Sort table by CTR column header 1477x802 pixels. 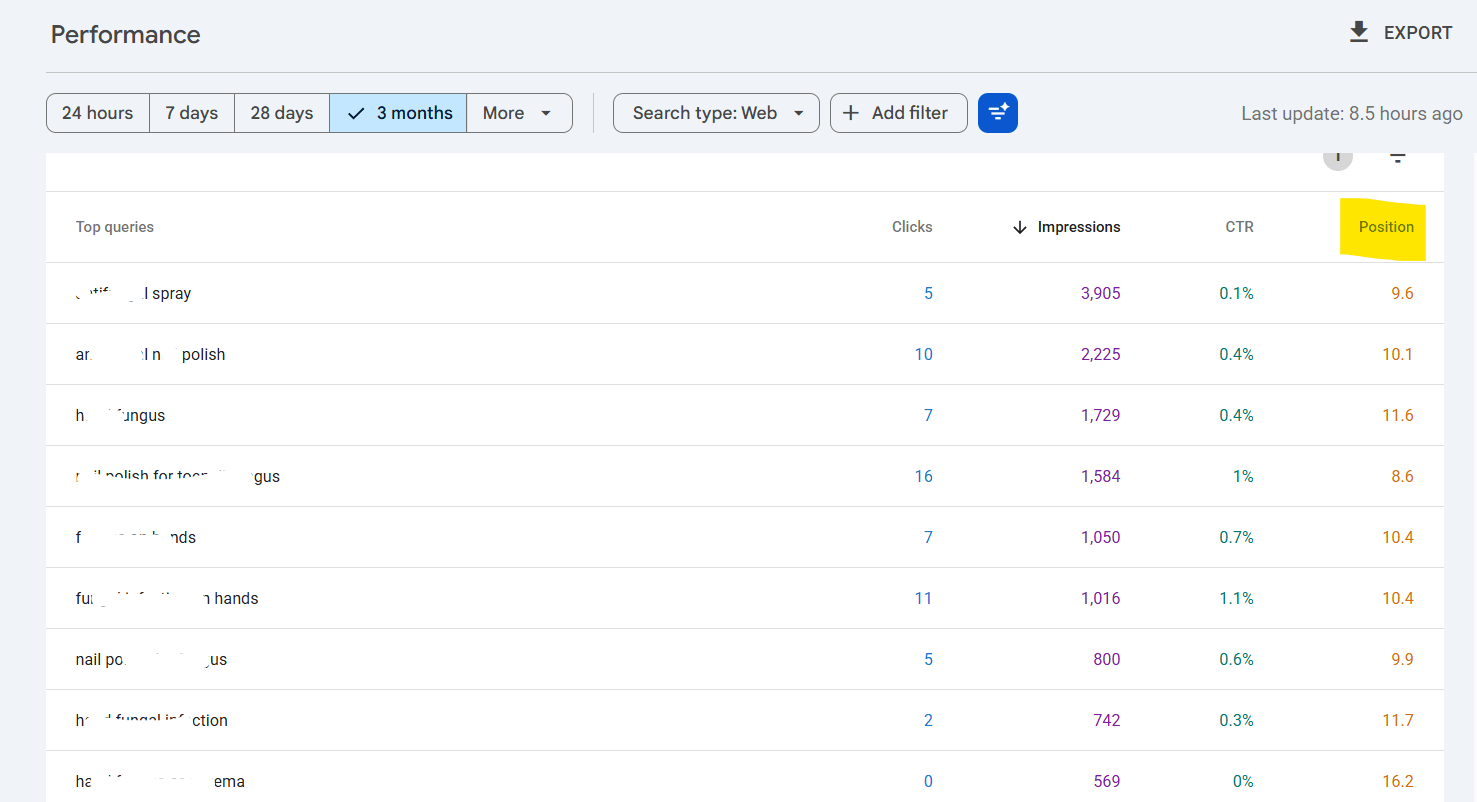point(1239,227)
